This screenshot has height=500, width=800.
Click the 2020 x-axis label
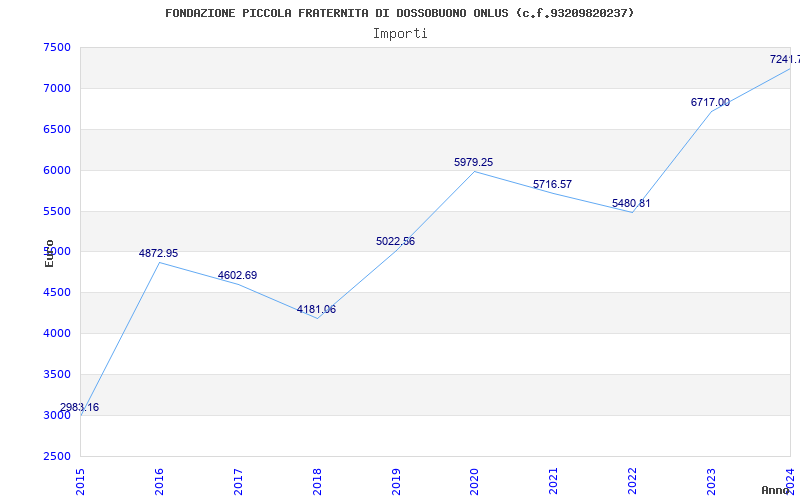pos(474,482)
